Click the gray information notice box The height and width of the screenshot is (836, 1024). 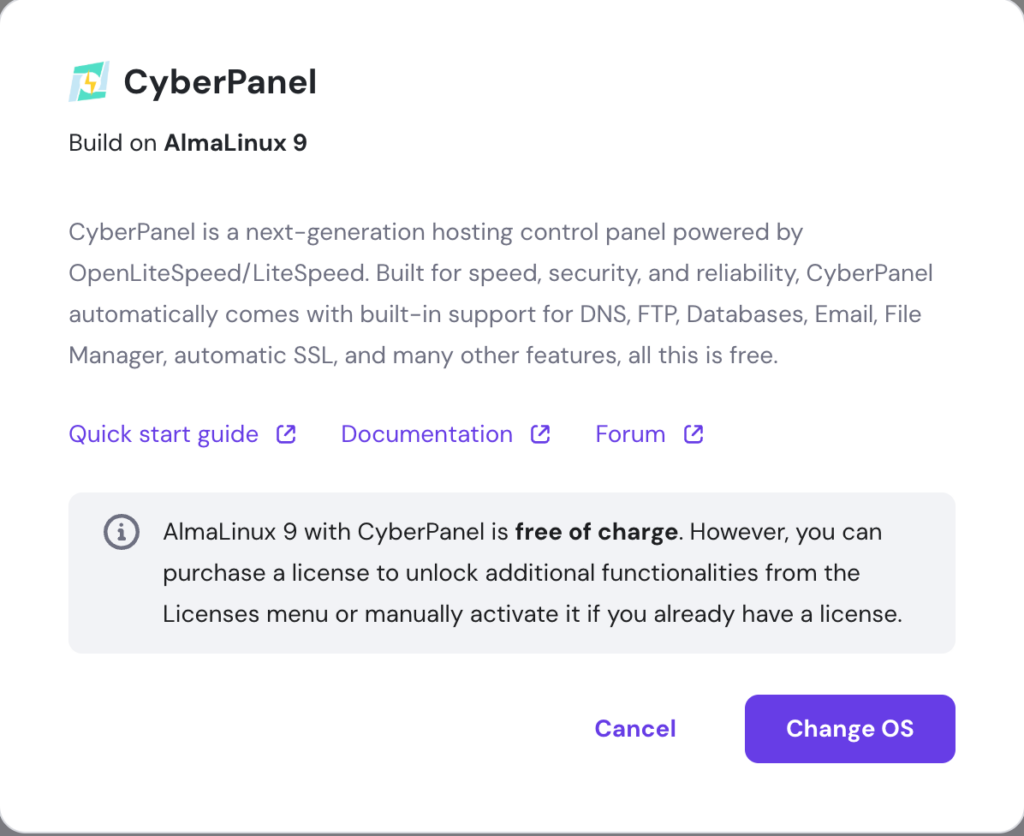coord(512,572)
